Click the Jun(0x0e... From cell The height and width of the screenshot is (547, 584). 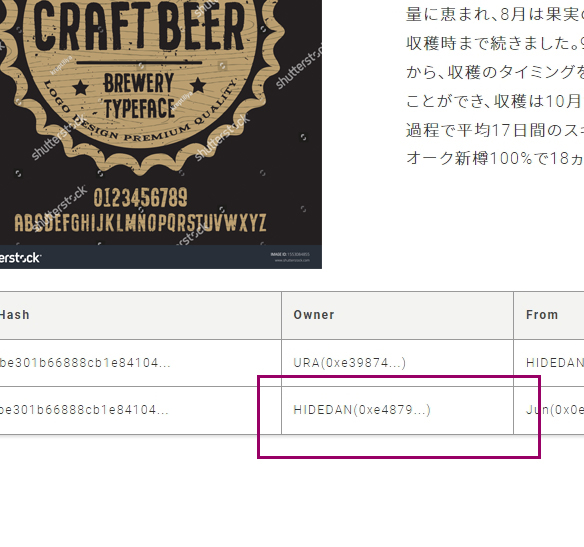coord(549,410)
